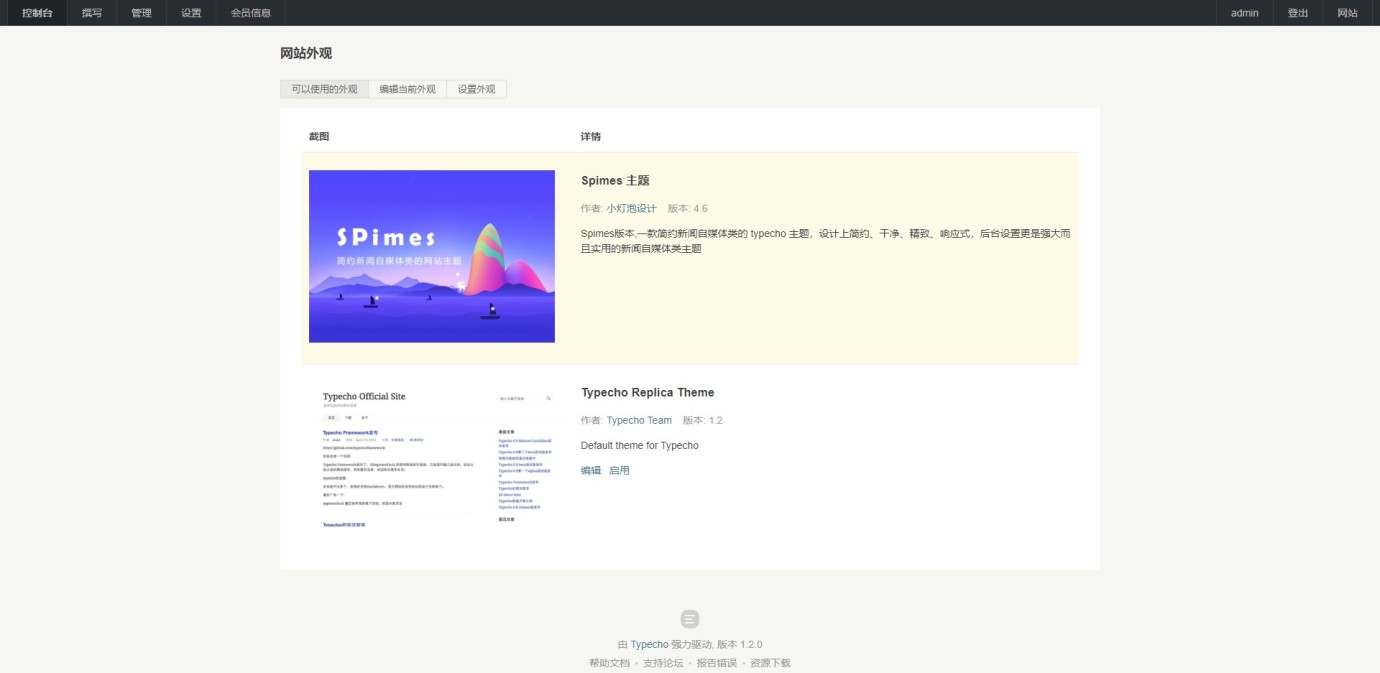Open the 会员信息 menu
Viewport: 1380px width, 673px height.
[250, 13]
